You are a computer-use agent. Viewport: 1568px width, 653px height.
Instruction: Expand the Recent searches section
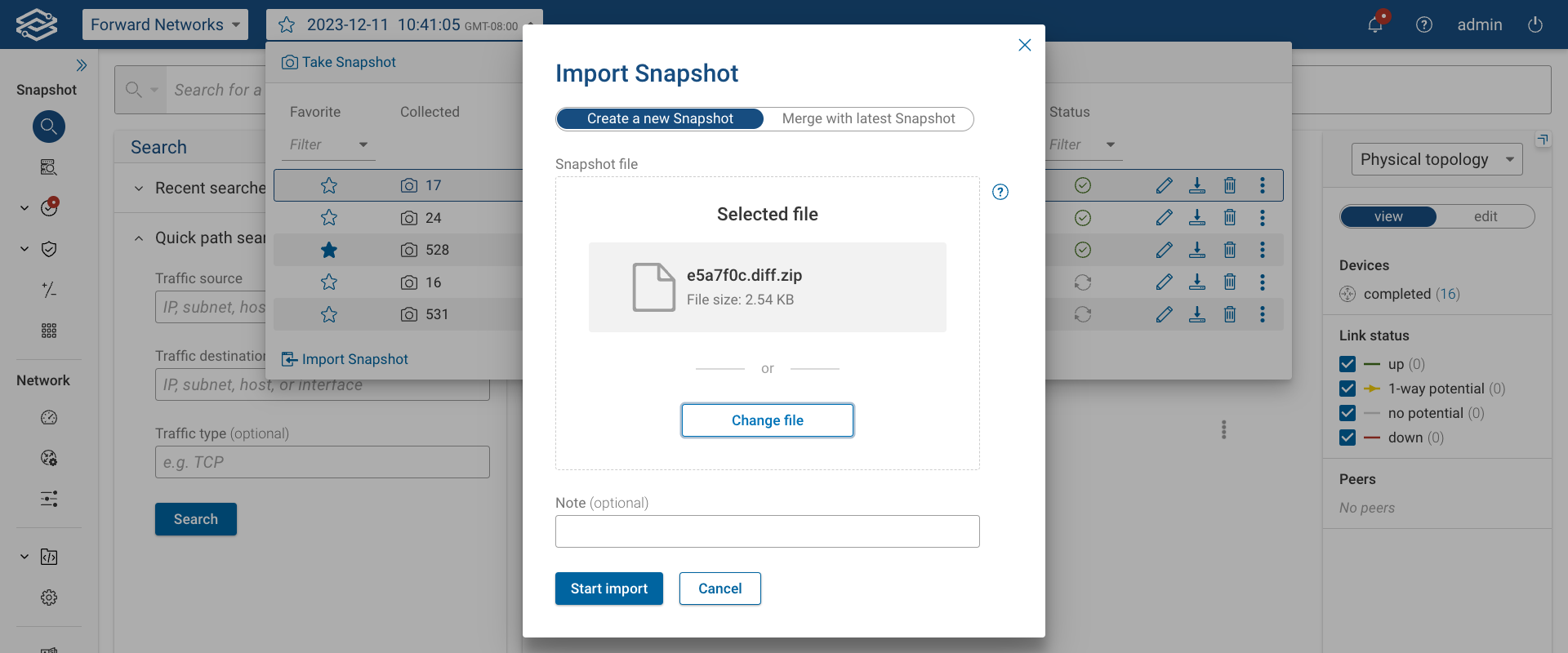pos(139,189)
